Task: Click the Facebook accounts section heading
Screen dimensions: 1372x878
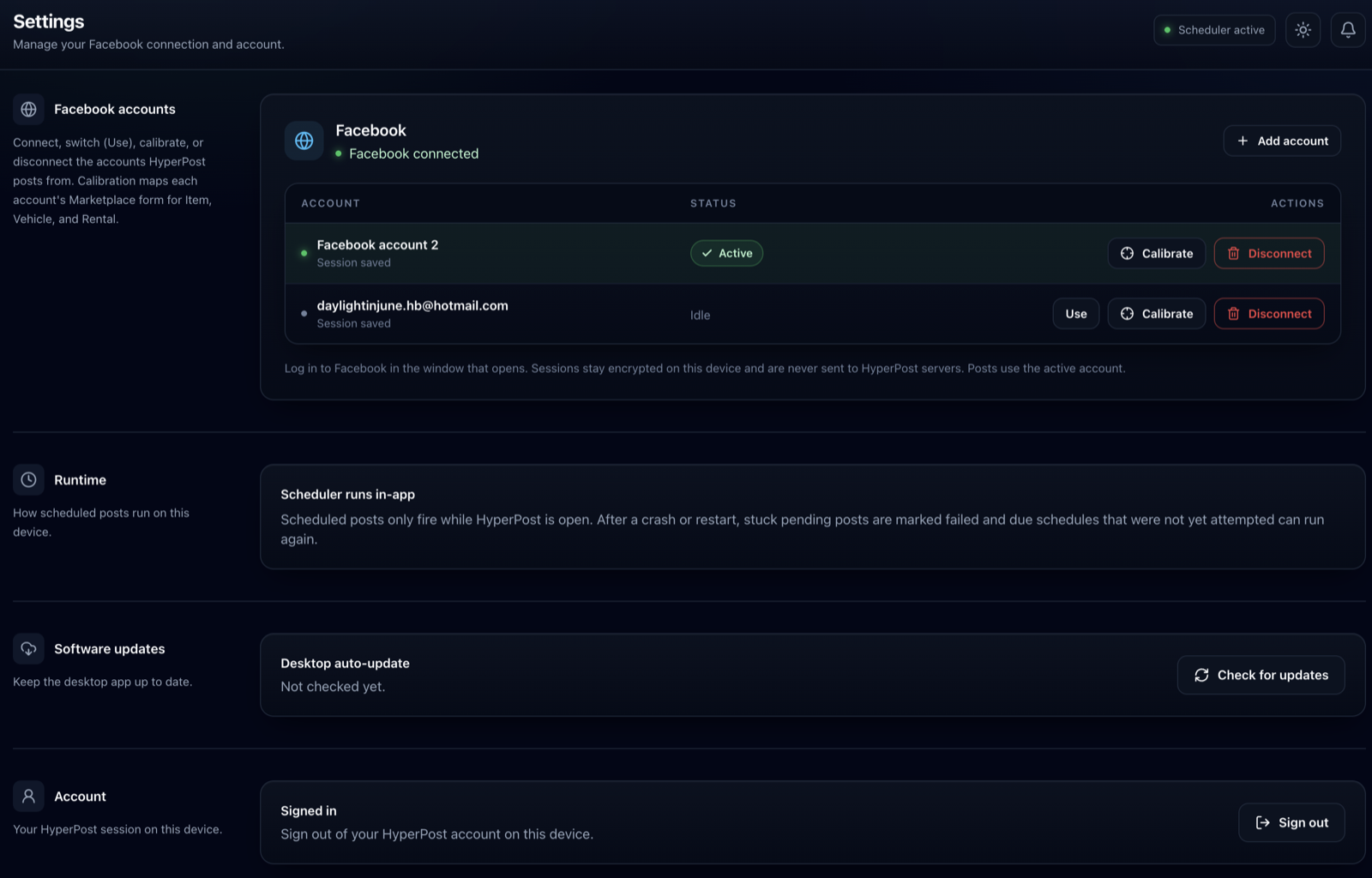Action: [115, 109]
